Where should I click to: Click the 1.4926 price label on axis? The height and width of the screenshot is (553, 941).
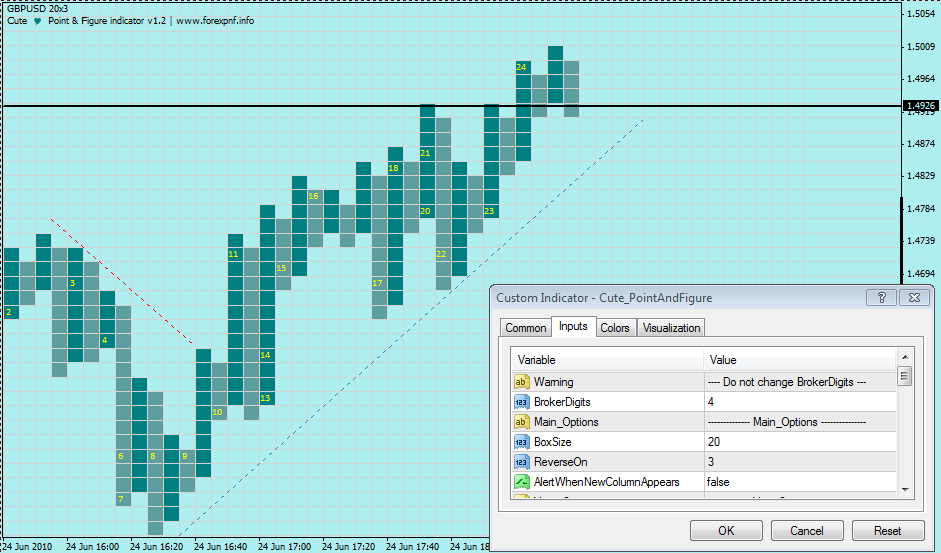click(x=919, y=105)
